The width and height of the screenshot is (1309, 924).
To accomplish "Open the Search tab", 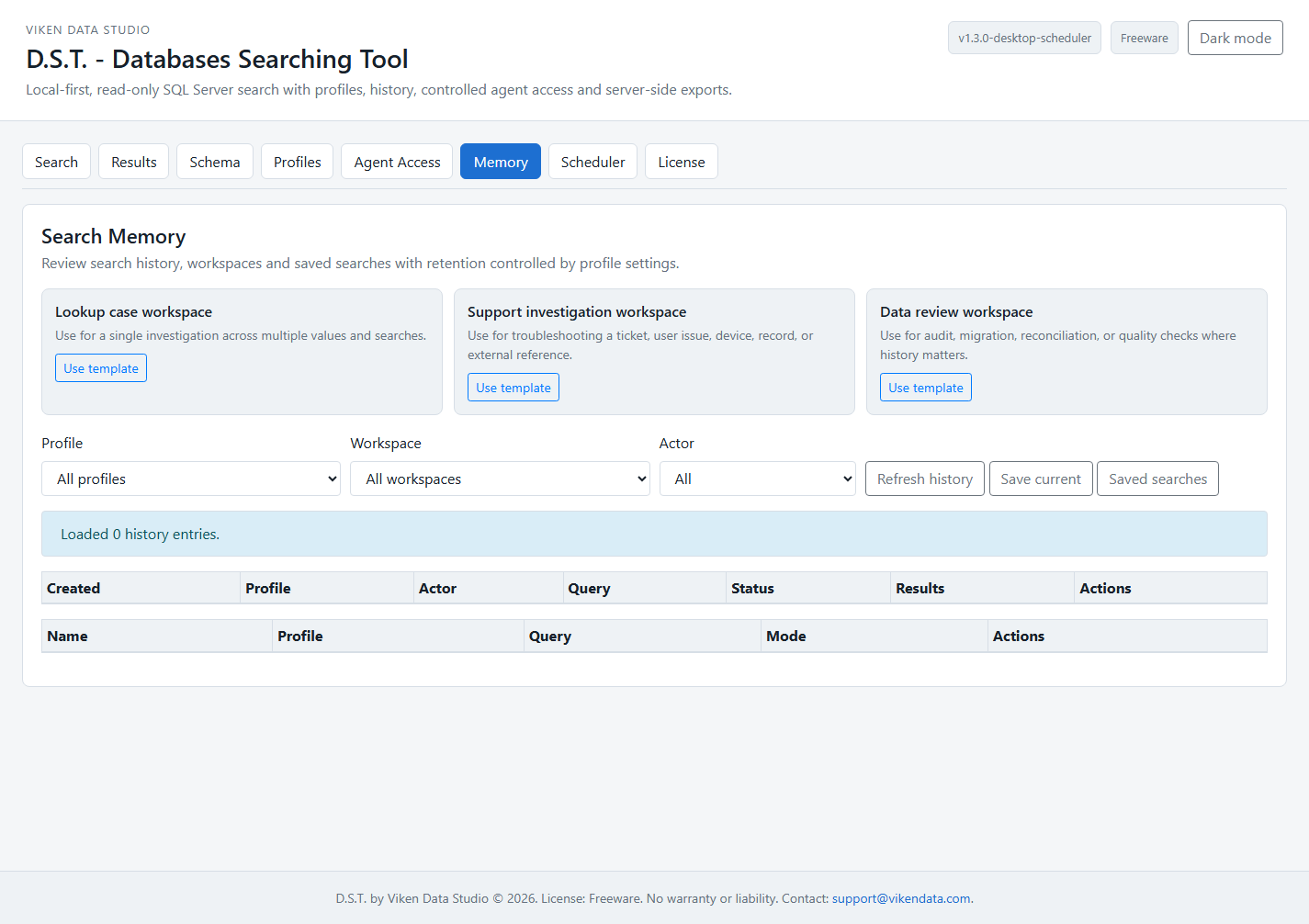I will (56, 162).
